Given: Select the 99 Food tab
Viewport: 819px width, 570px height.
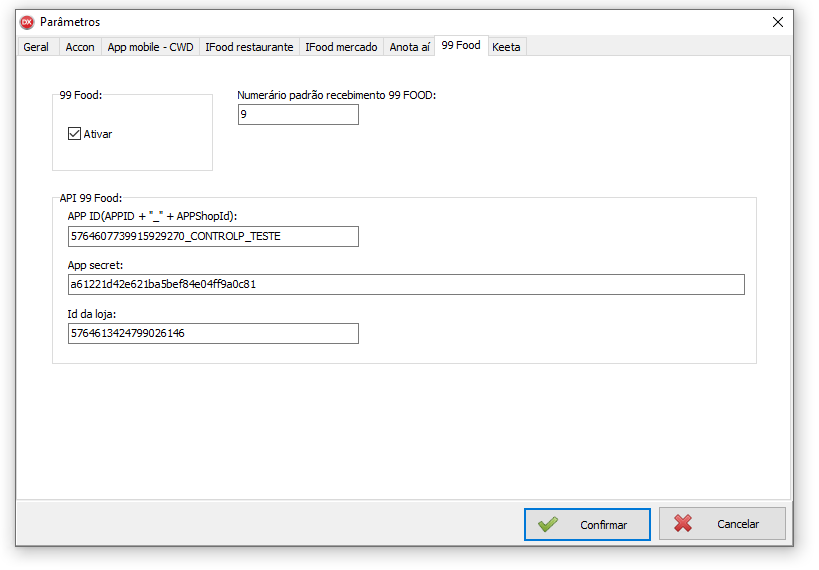Looking at the screenshot, I should 461,45.
